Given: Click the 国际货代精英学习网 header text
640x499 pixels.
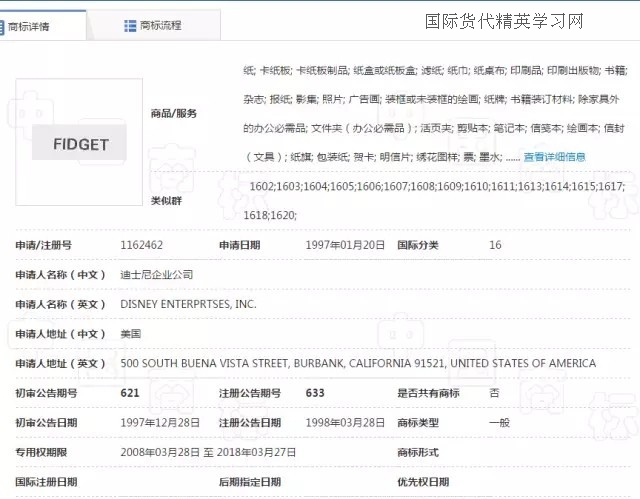Looking at the screenshot, I should click(505, 21).
